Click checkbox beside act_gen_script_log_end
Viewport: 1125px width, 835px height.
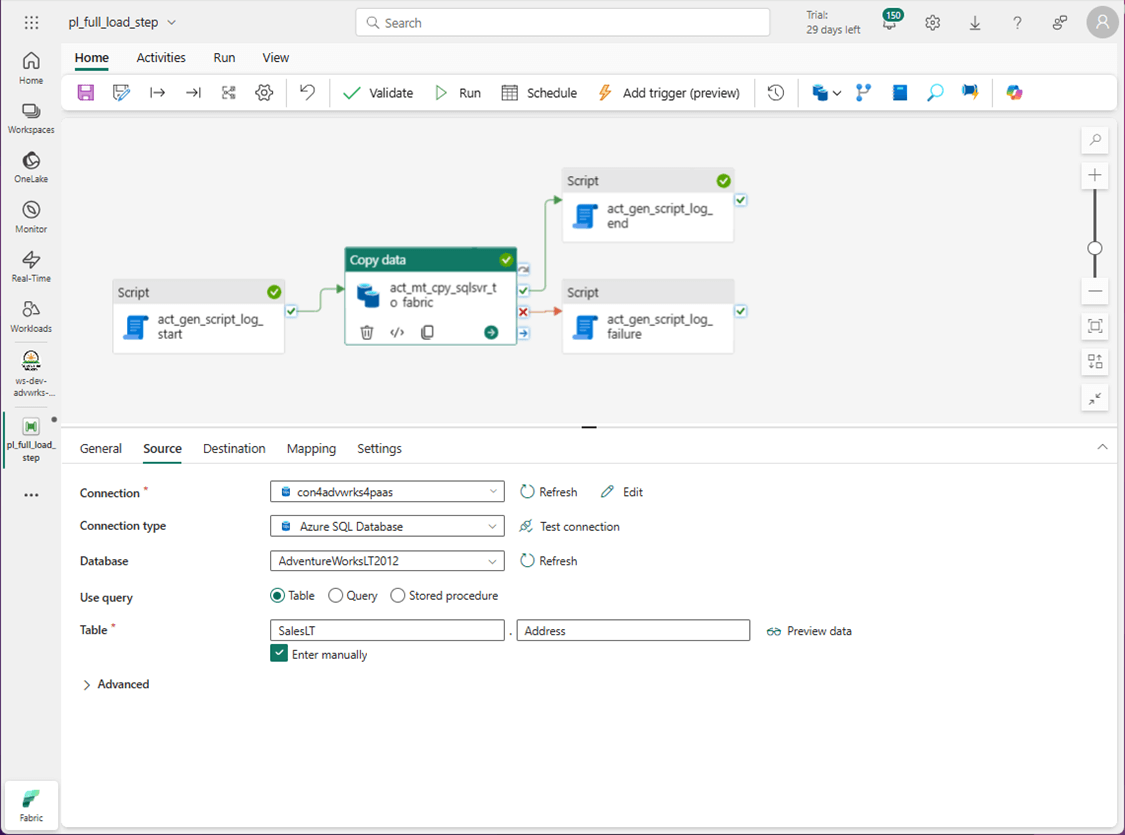click(740, 200)
